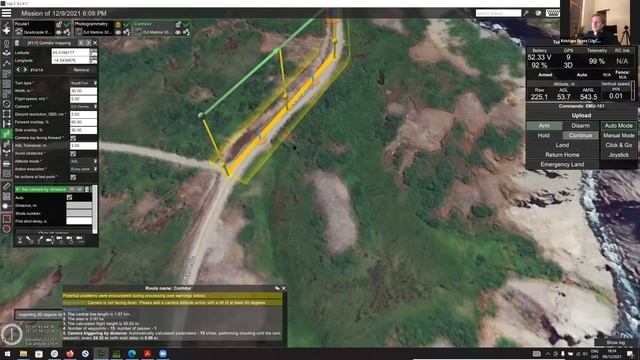Select the active green corridor mapping tool

click(7, 134)
